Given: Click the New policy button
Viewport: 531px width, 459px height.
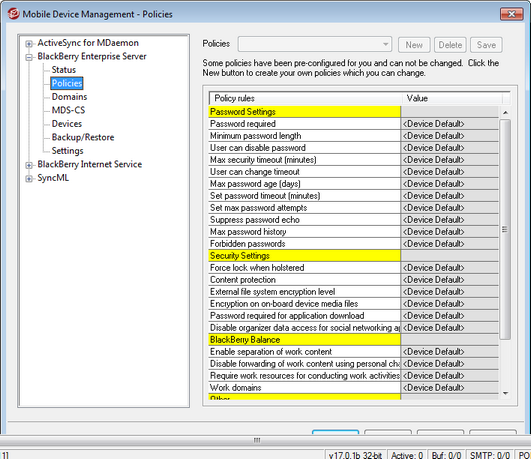Looking at the screenshot, I should (x=414, y=45).
